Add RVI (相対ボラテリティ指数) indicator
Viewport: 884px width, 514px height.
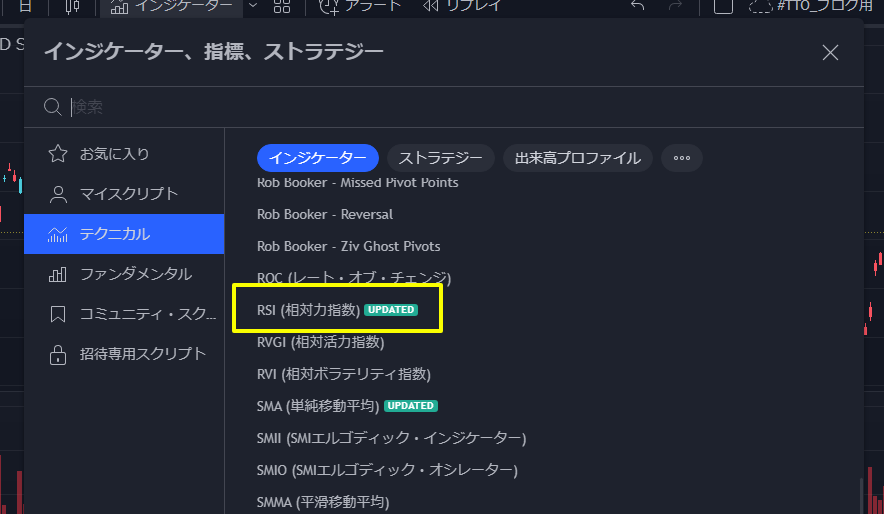point(343,374)
